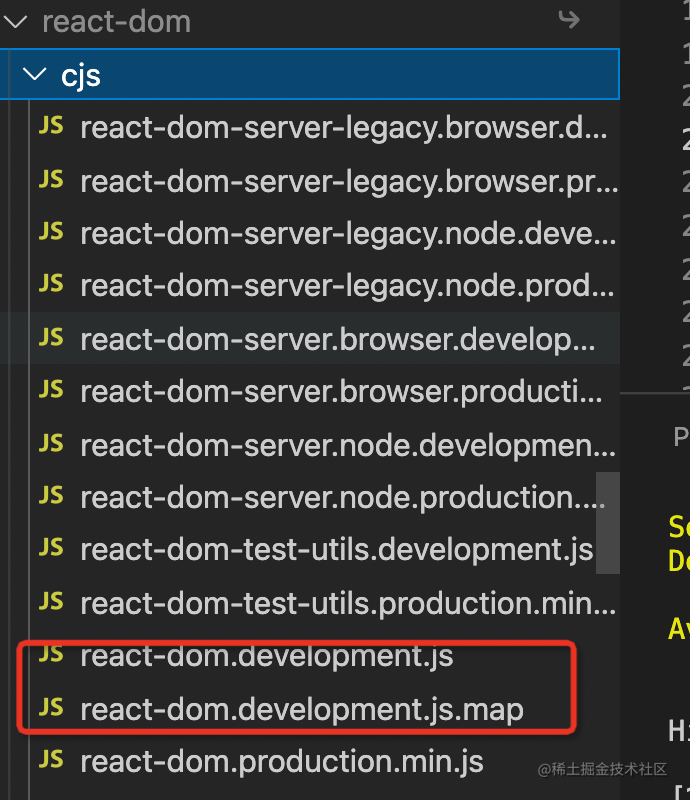This screenshot has width=690, height=800.
Task: Click JS icon of react-dom-server.browser.develop...
Action: click(x=51, y=337)
